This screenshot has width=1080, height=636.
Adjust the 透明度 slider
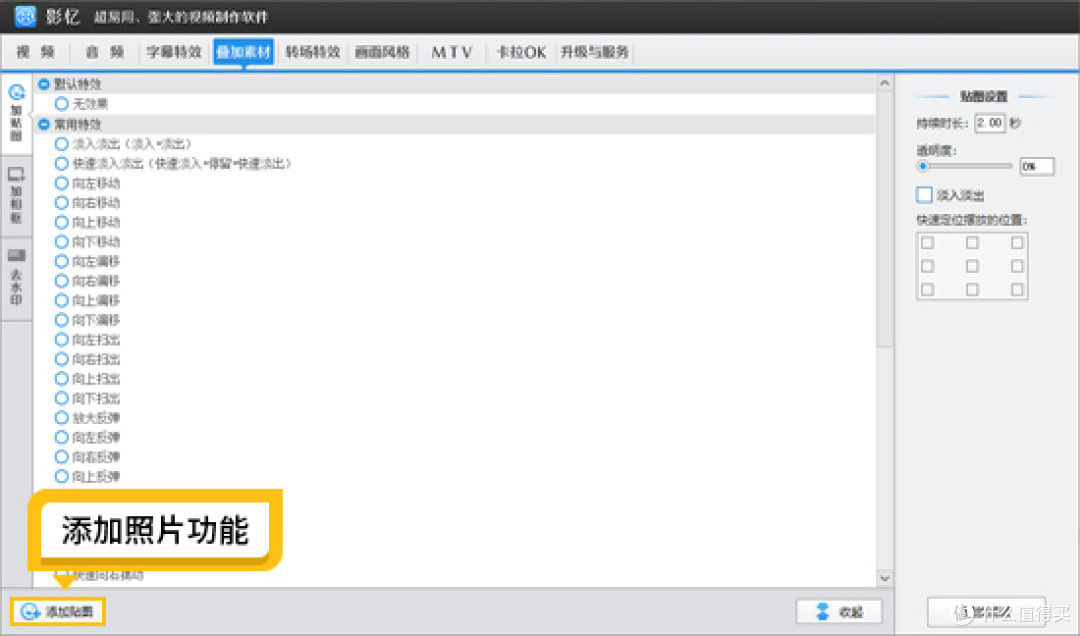pos(924,166)
